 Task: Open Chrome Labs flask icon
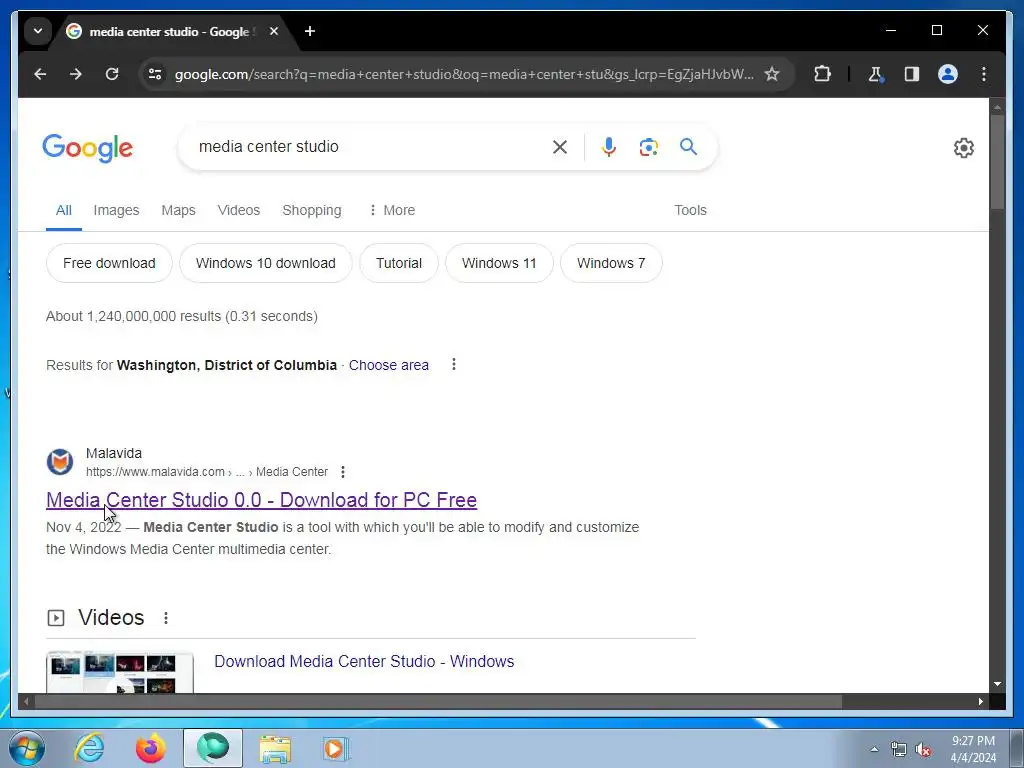click(x=876, y=74)
